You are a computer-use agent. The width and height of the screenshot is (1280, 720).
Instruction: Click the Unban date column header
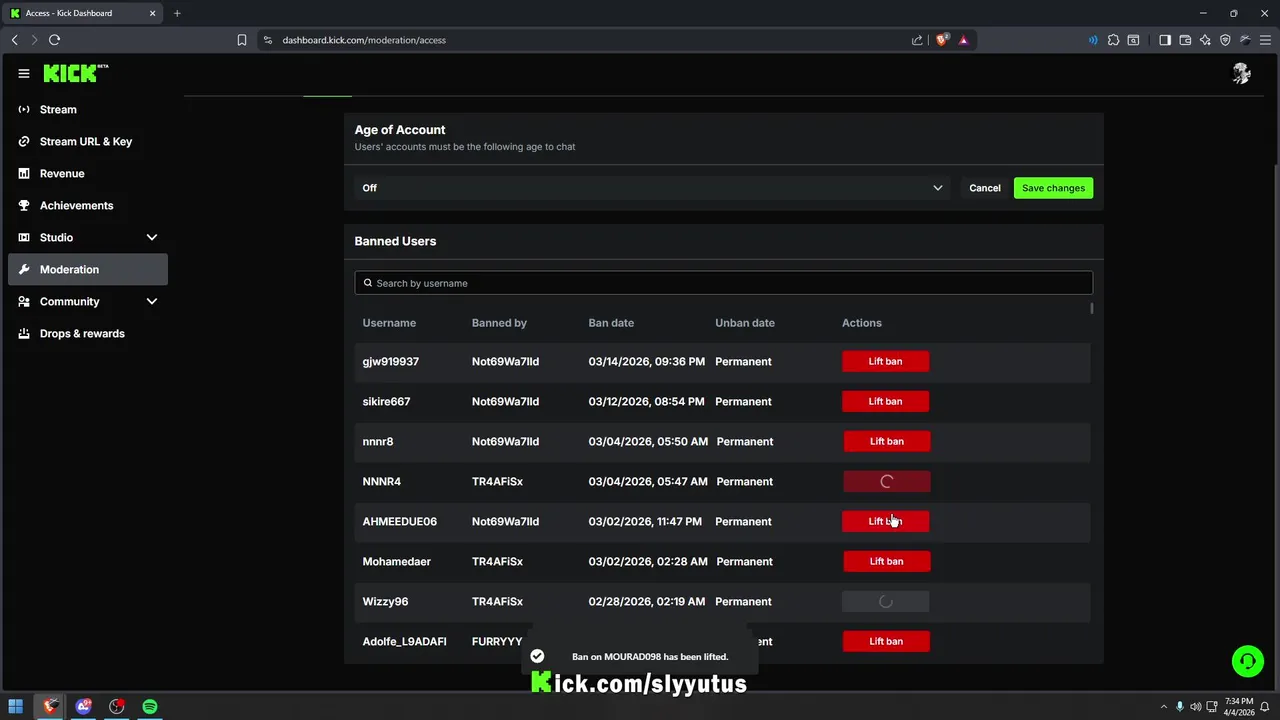pyautogui.click(x=745, y=323)
